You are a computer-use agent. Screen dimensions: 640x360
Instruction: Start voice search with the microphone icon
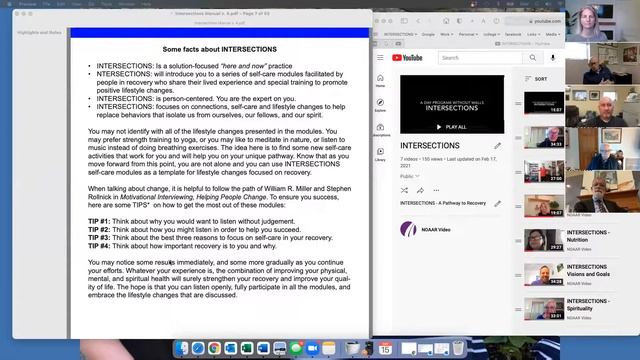(x=553, y=58)
